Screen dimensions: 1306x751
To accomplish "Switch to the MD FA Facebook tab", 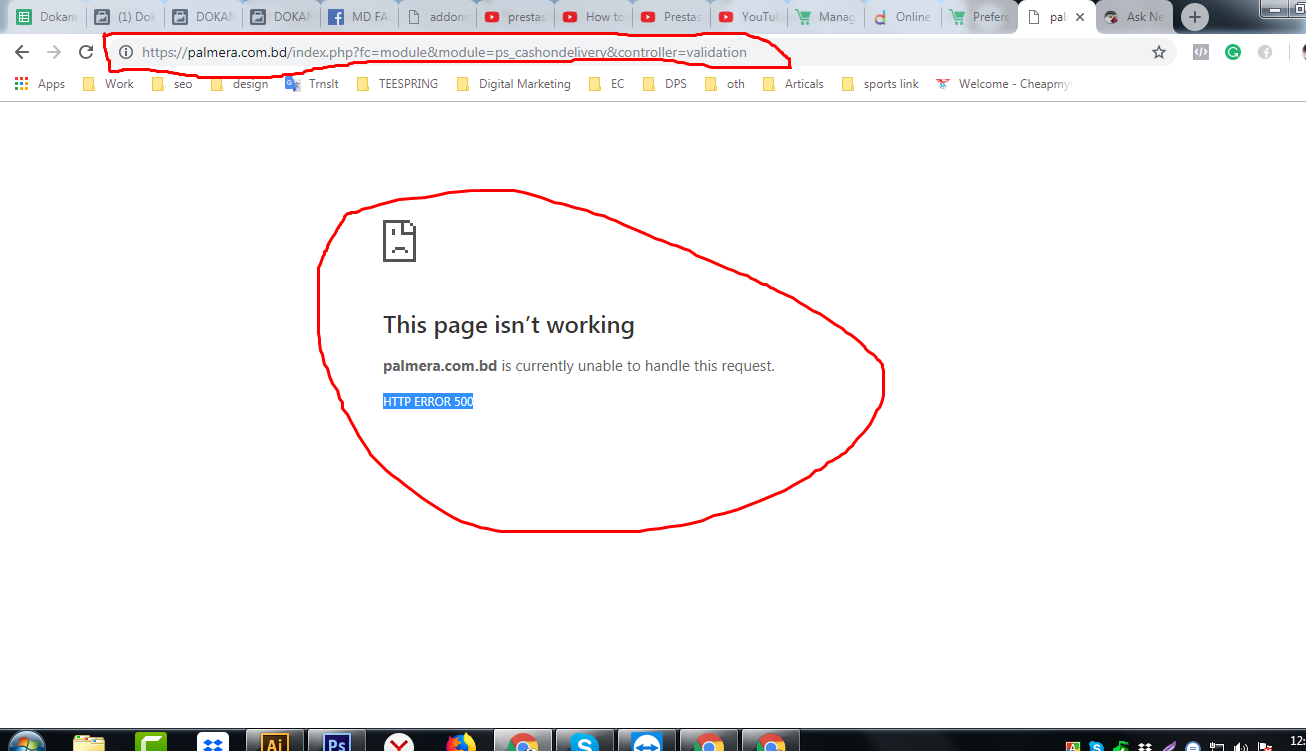I will click(x=358, y=17).
